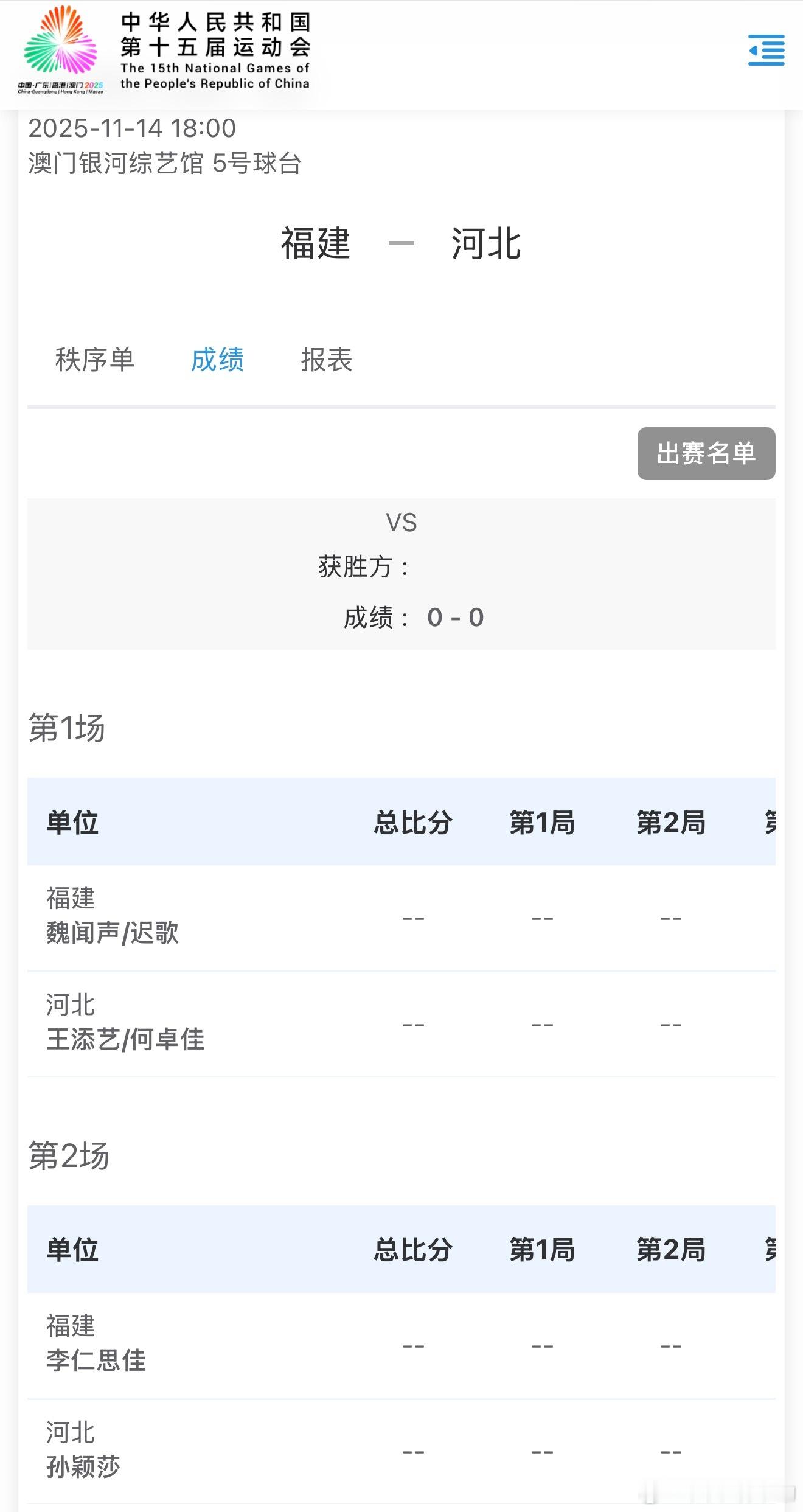The image size is (803, 1512).
Task: Click the 单位 header in 第2场 table
Action: 72,1250
